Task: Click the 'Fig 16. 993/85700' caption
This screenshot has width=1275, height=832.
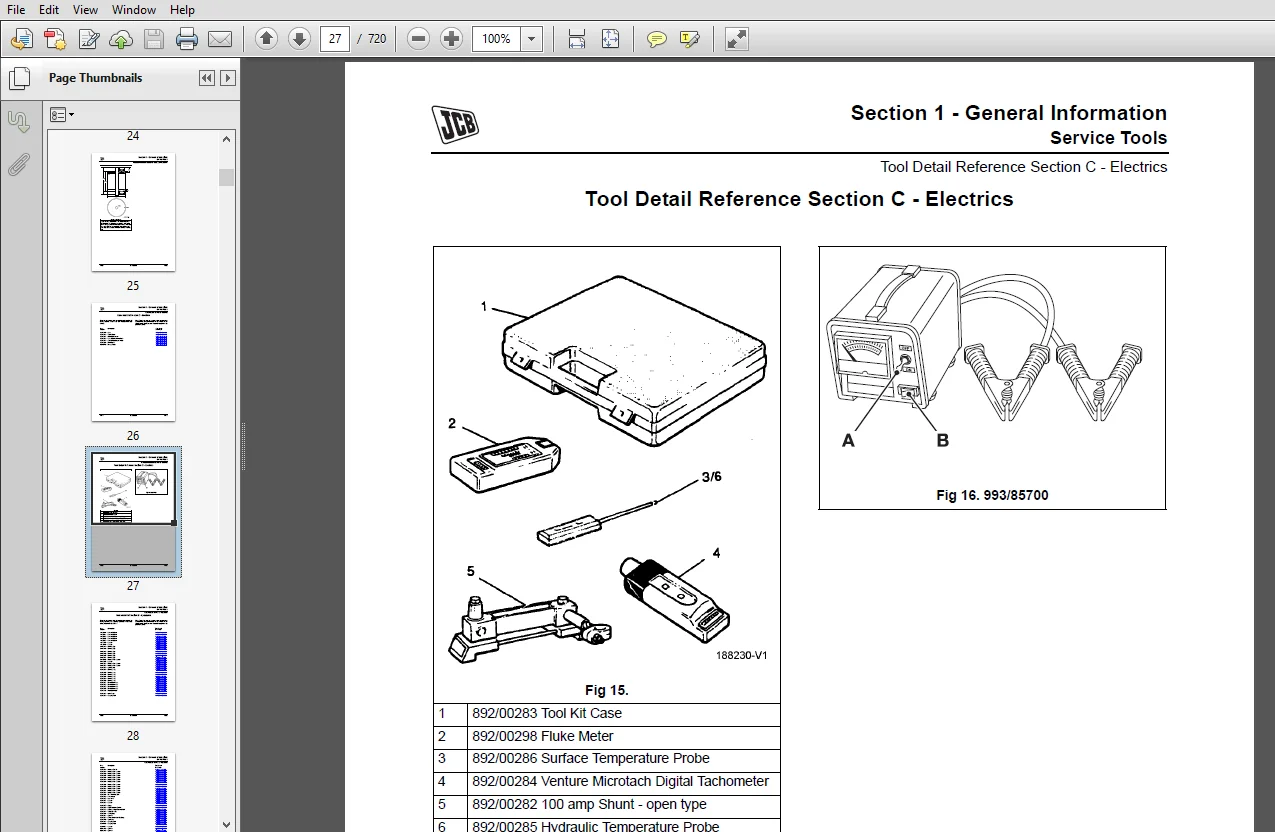Action: pos(992,495)
